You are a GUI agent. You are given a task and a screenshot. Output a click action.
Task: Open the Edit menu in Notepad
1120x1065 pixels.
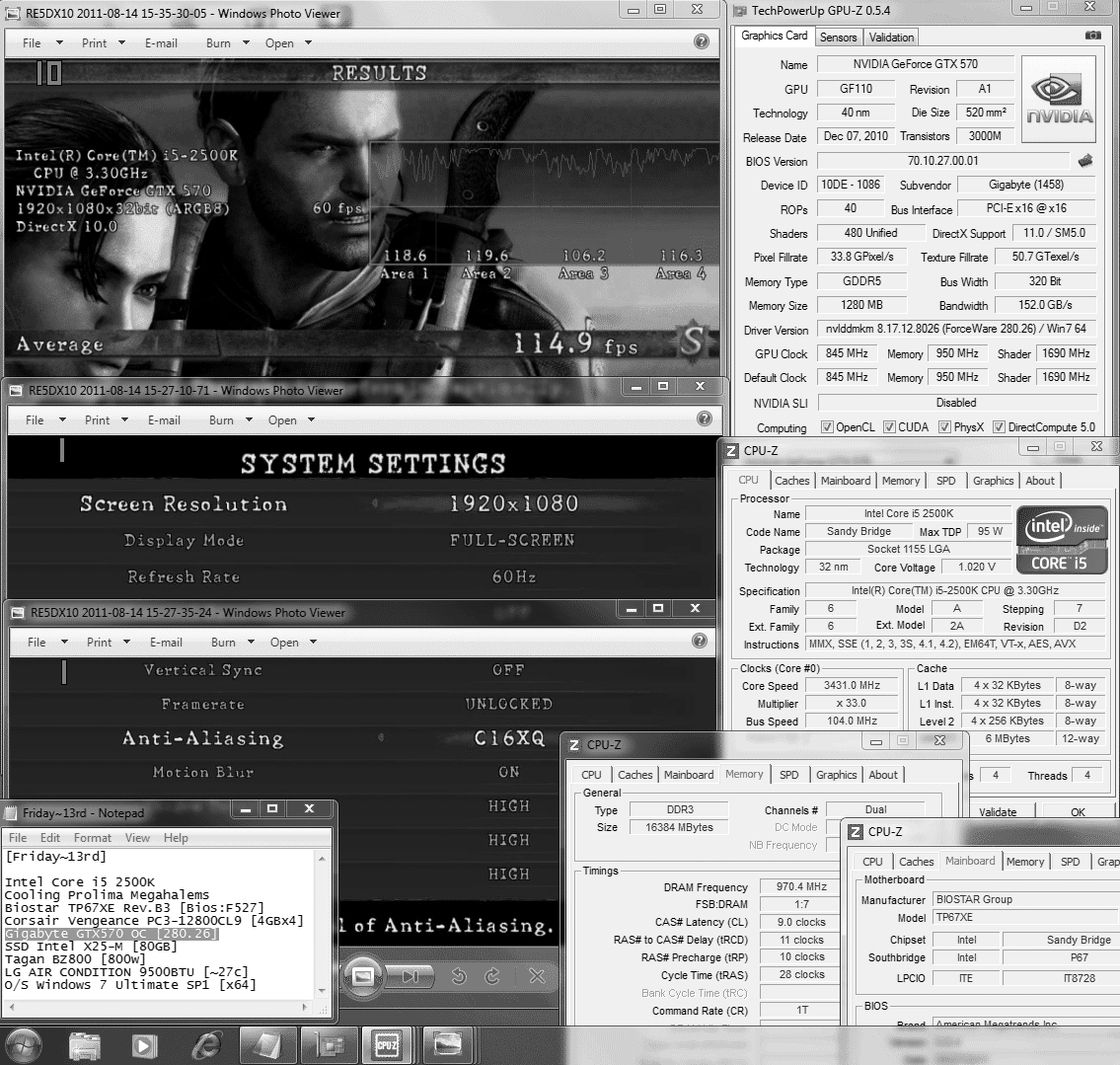50,838
